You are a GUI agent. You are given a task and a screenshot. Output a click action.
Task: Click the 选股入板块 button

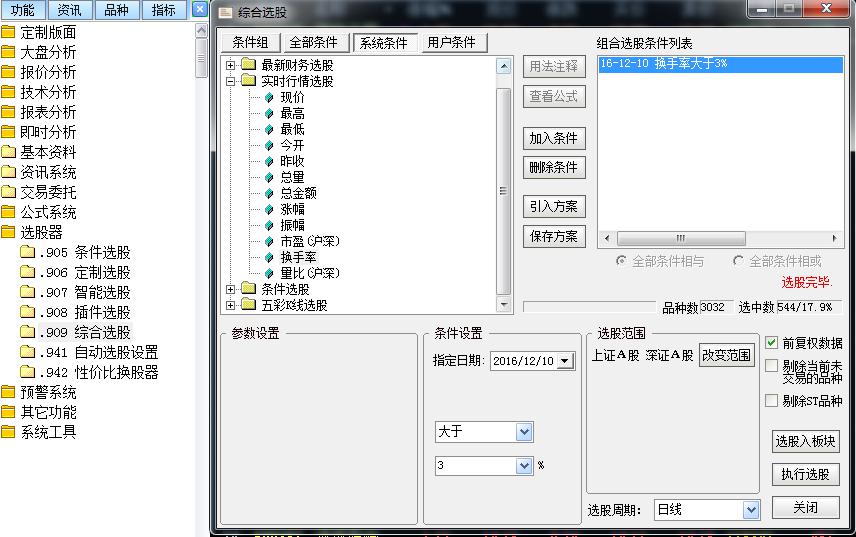pyautogui.click(x=806, y=441)
